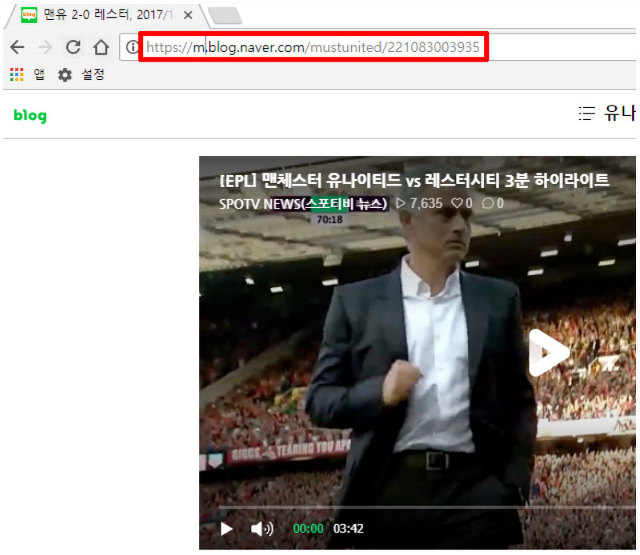This screenshot has height=555, width=640.
Task: Select the 맨유 2-0 레스터 browser tab
Action: point(106,15)
